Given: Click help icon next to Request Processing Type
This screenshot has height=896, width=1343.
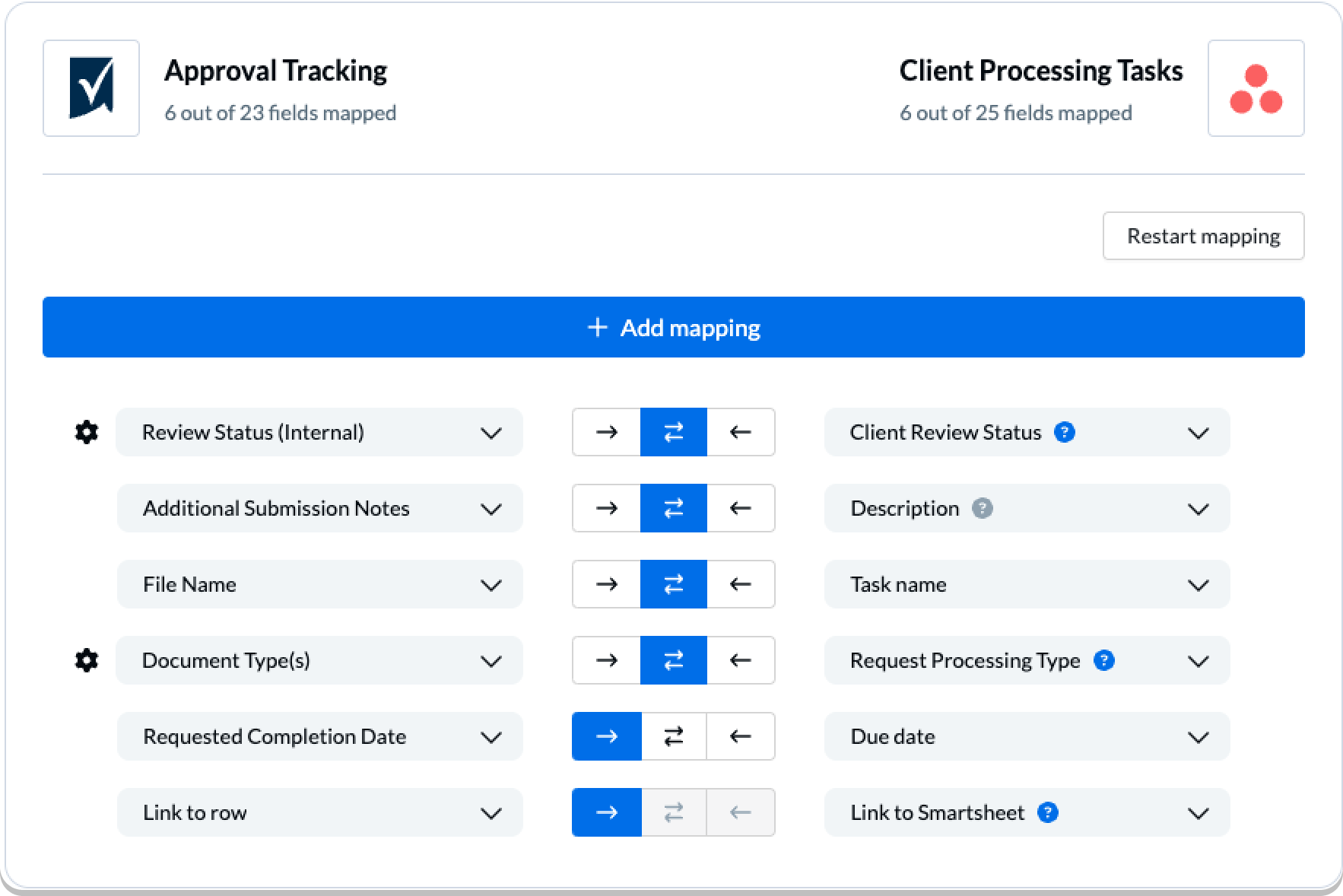Looking at the screenshot, I should click(1103, 660).
